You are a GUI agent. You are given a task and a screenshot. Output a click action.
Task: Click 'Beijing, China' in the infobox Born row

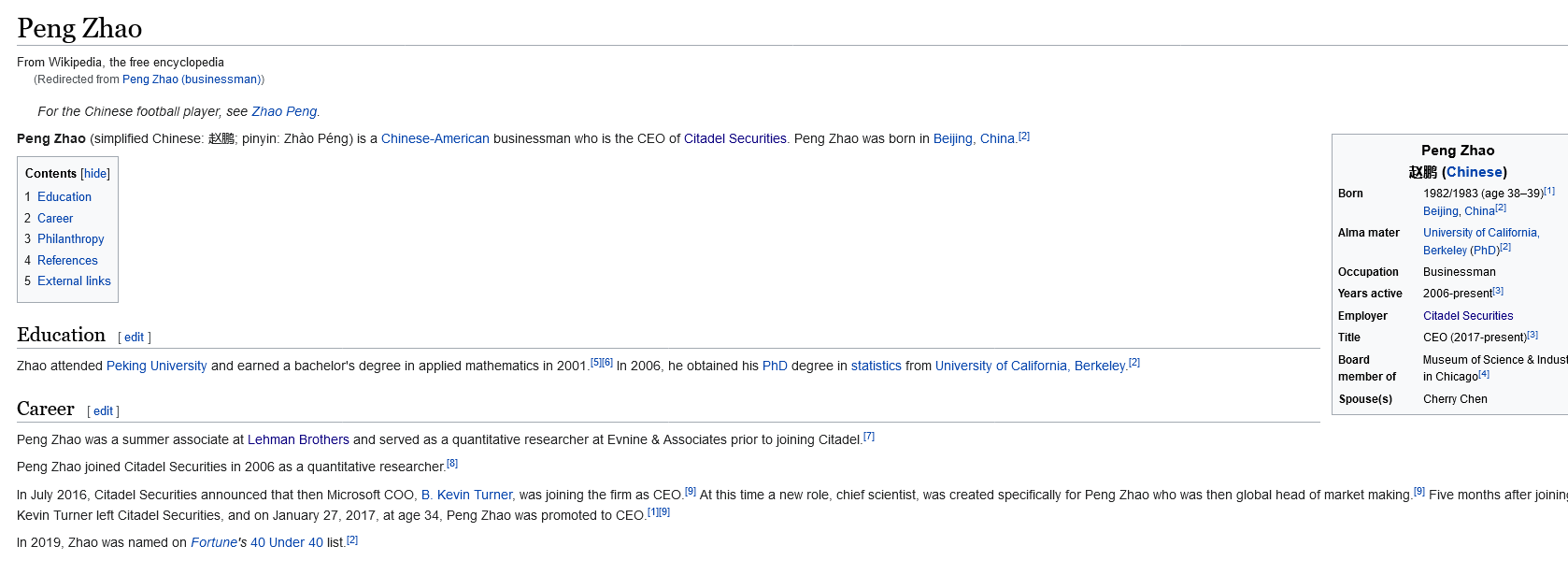pos(1459,211)
